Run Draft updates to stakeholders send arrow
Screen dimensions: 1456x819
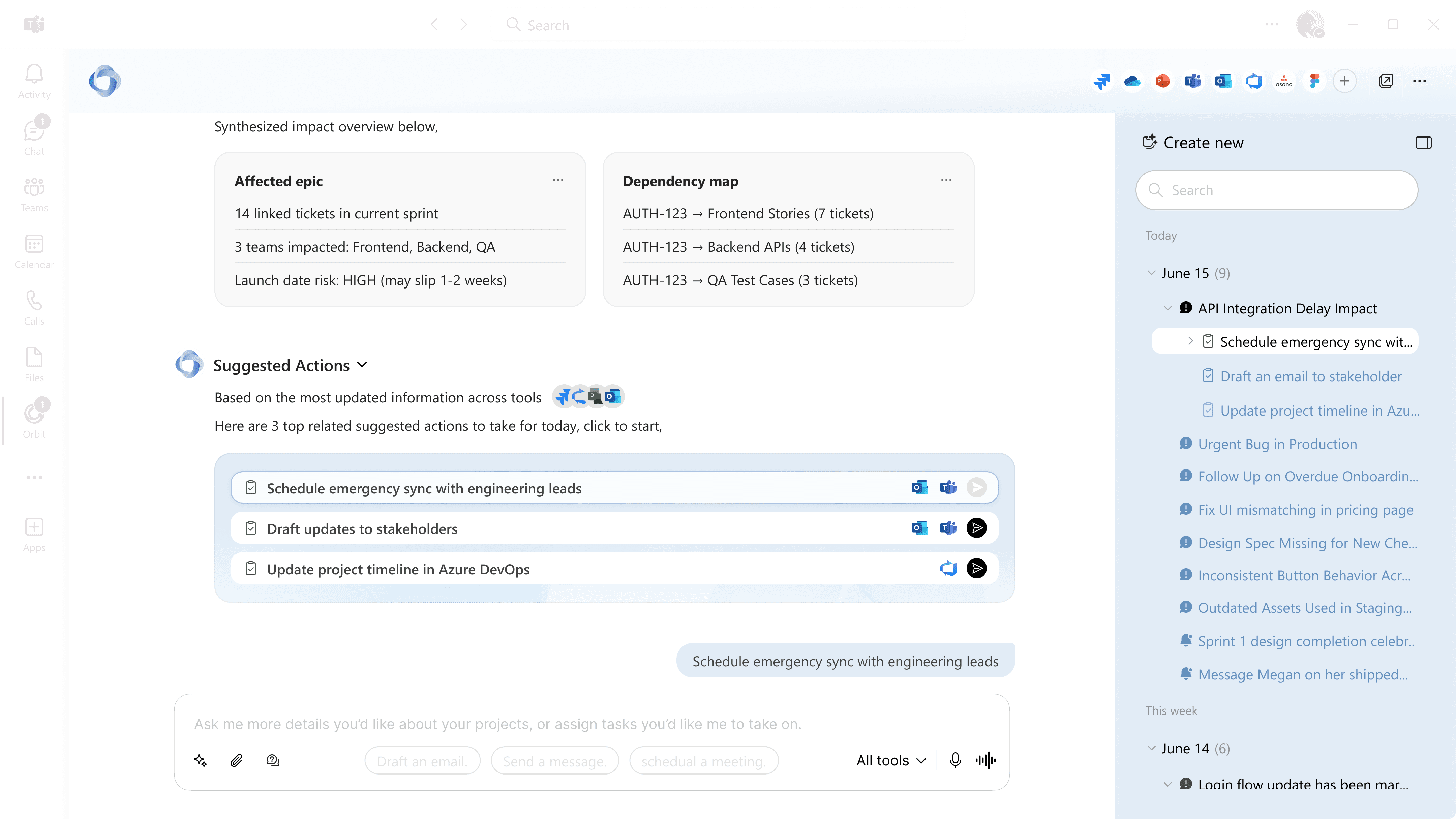[976, 528]
